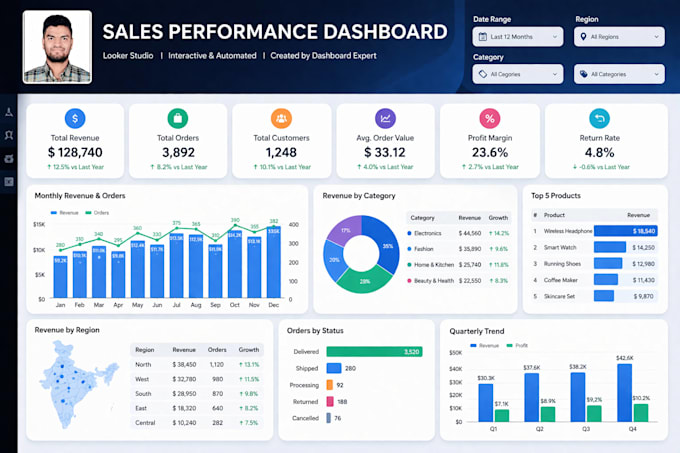Click the Orders legend in Monthly Revenue chart
Image resolution: width=680 pixels, height=453 pixels.
tap(97, 213)
